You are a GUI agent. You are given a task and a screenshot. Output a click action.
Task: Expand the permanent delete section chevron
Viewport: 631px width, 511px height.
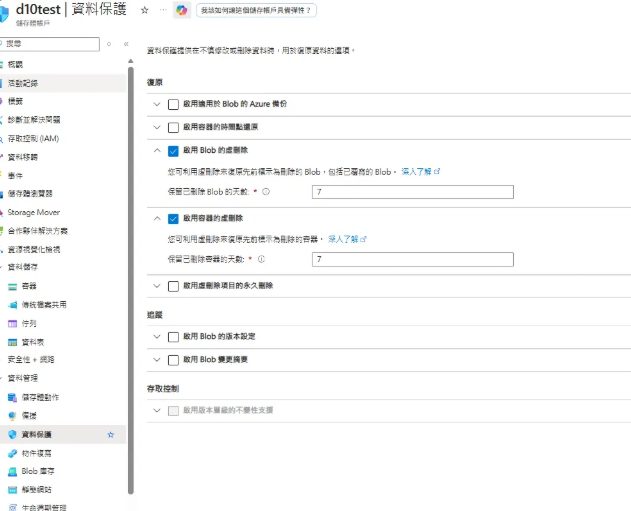(157, 286)
